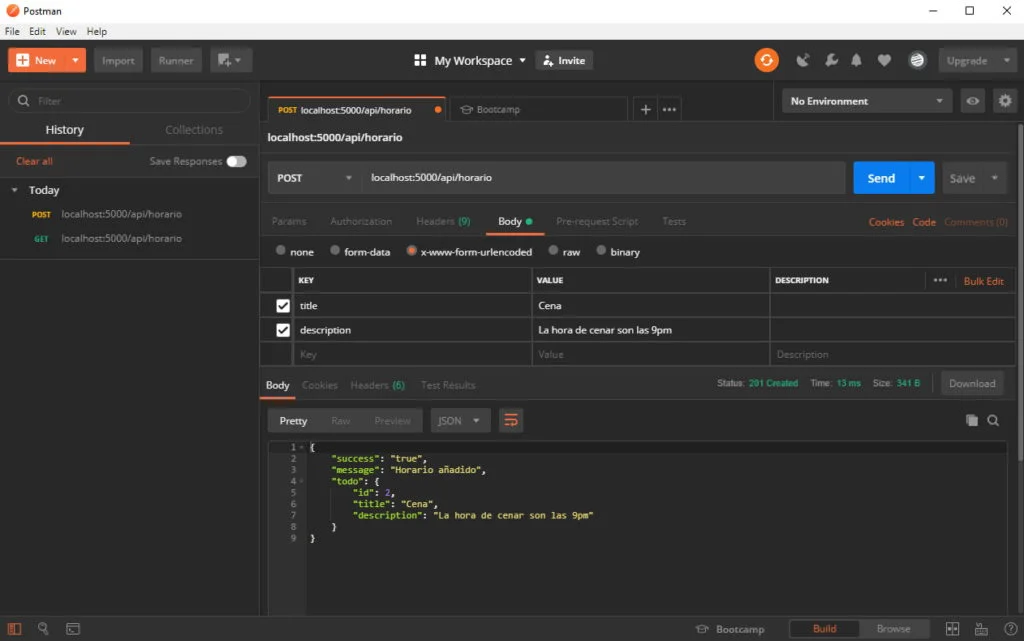Viewport: 1024px width, 641px height.
Task: Open the wrench settings icon
Action: (831, 60)
